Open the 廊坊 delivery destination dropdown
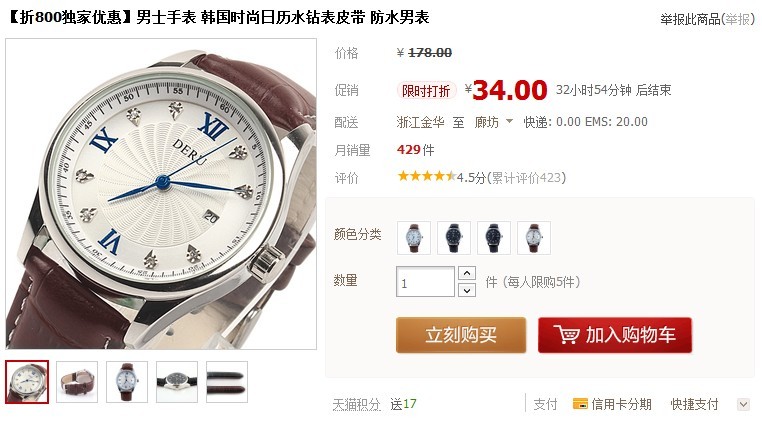762x424 pixels. (x=494, y=122)
